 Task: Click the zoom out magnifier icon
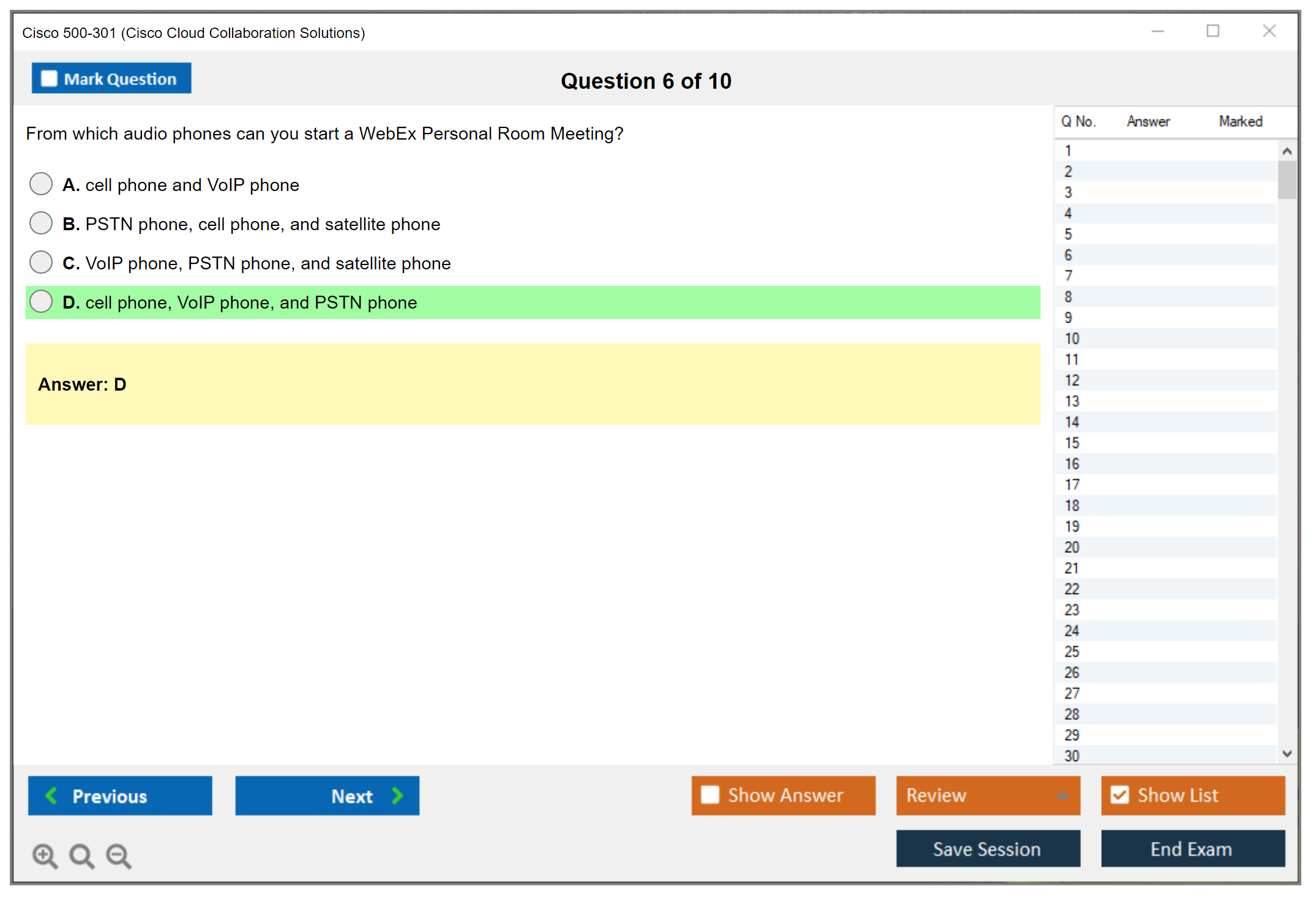coord(118,855)
